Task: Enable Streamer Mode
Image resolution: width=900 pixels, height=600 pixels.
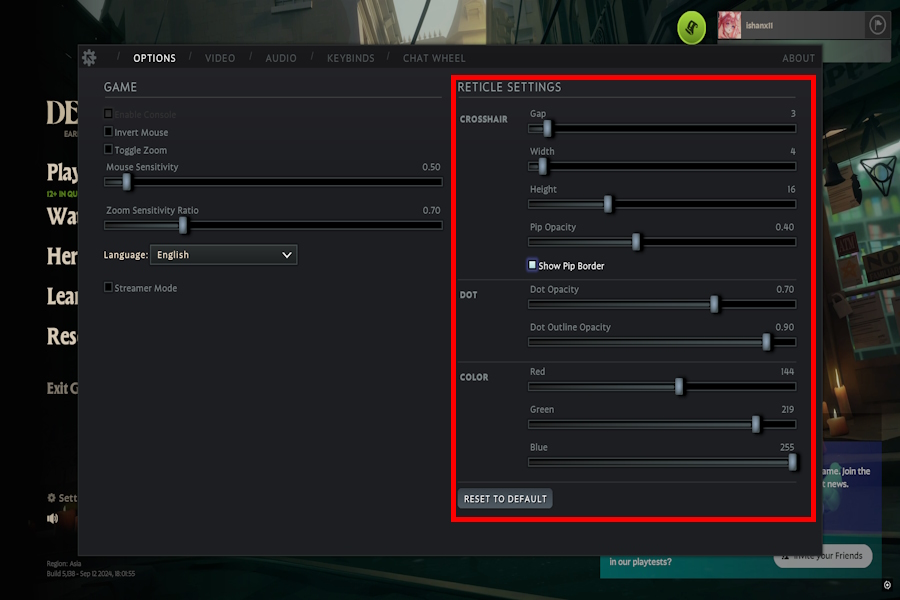Action: 107,287
